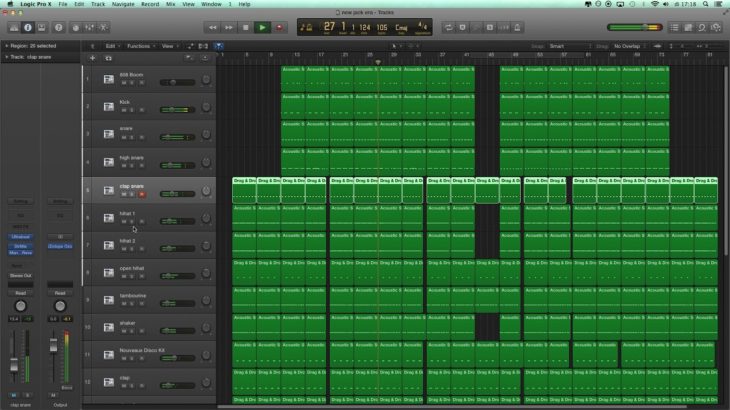Open Spotlight search in menu bar

pyautogui.click(x=706, y=4)
